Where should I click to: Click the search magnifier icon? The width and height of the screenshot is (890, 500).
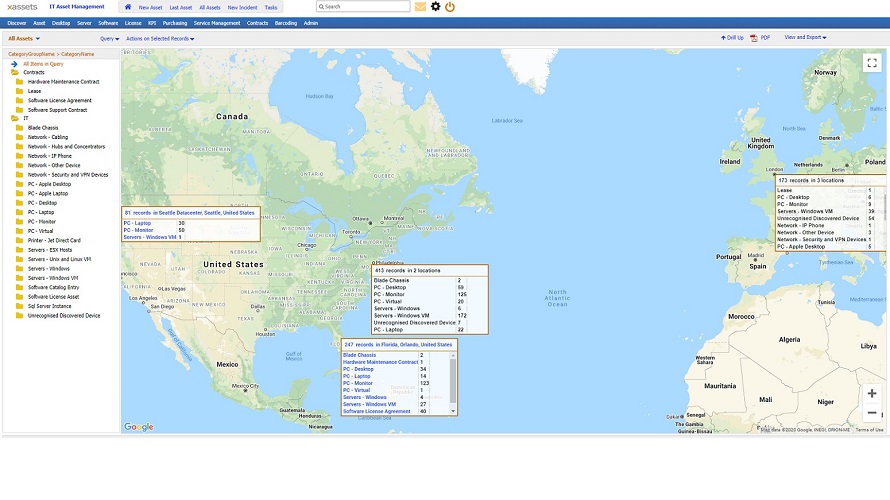click(x=321, y=7)
